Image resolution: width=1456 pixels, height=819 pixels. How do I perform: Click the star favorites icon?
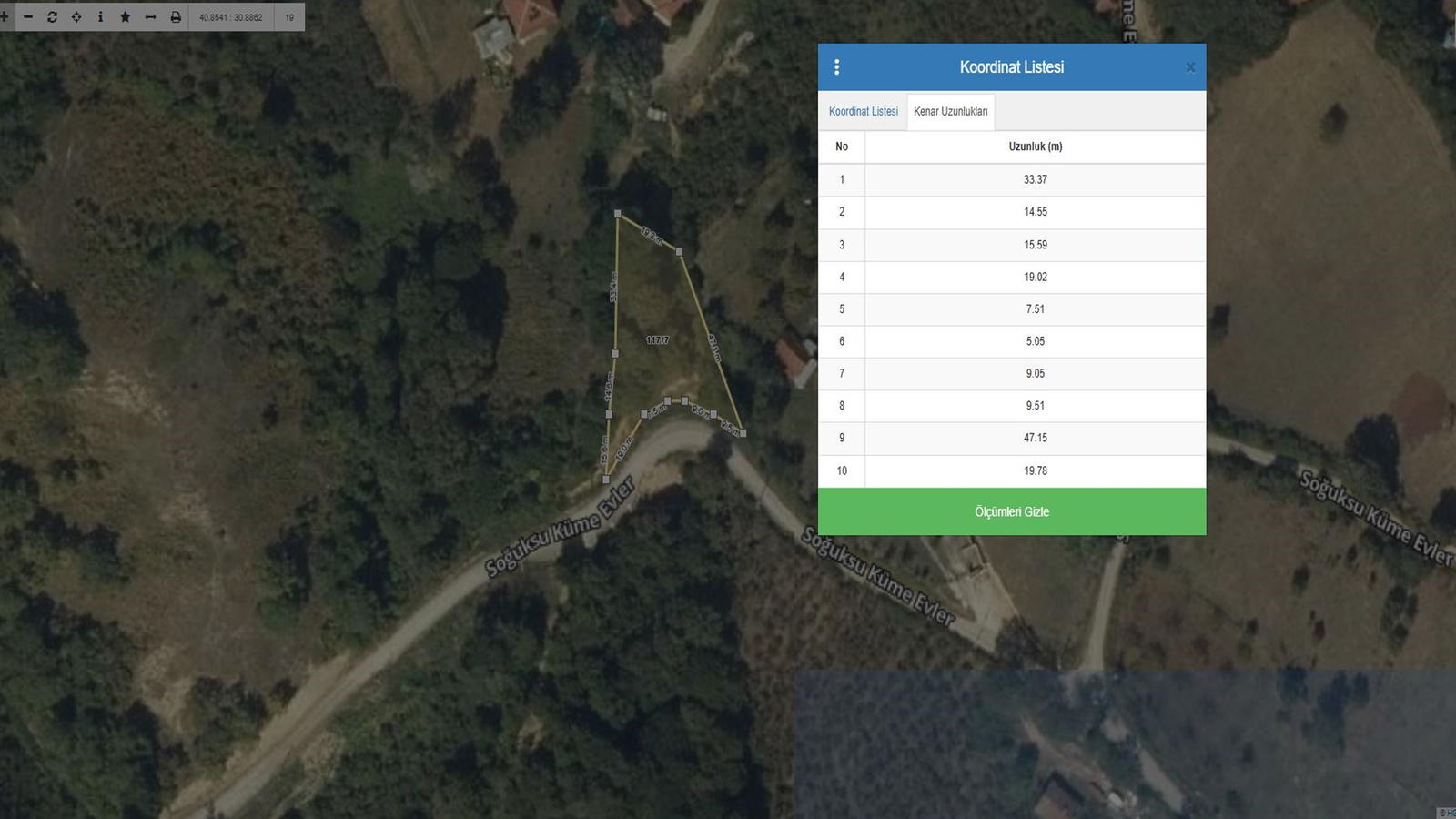(126, 16)
